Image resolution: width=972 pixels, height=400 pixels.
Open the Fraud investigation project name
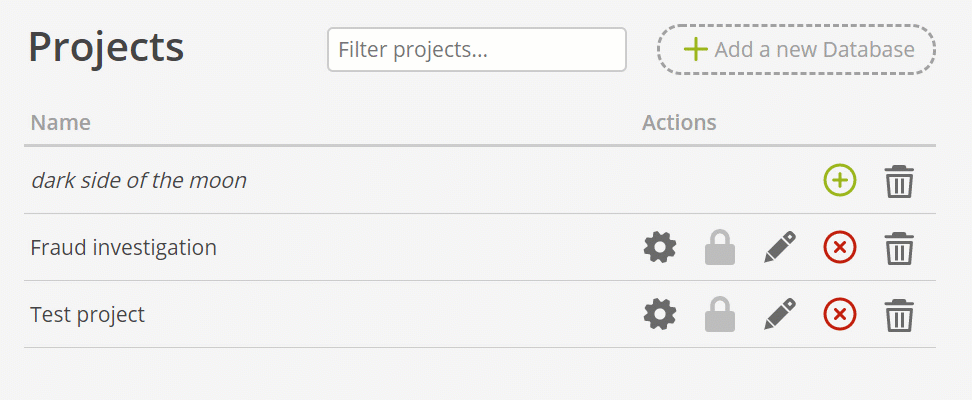coord(123,248)
